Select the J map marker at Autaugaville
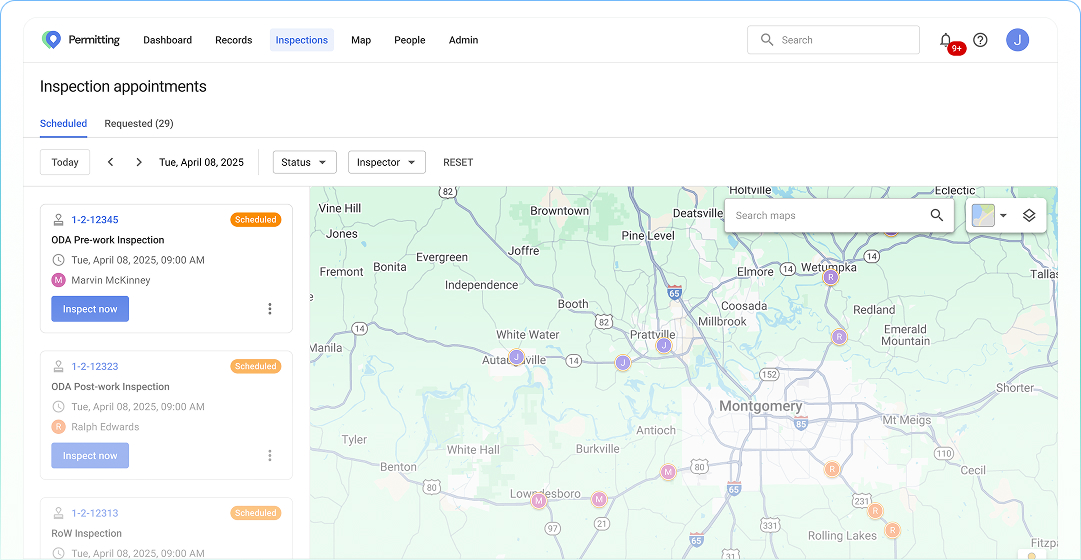 click(x=516, y=357)
